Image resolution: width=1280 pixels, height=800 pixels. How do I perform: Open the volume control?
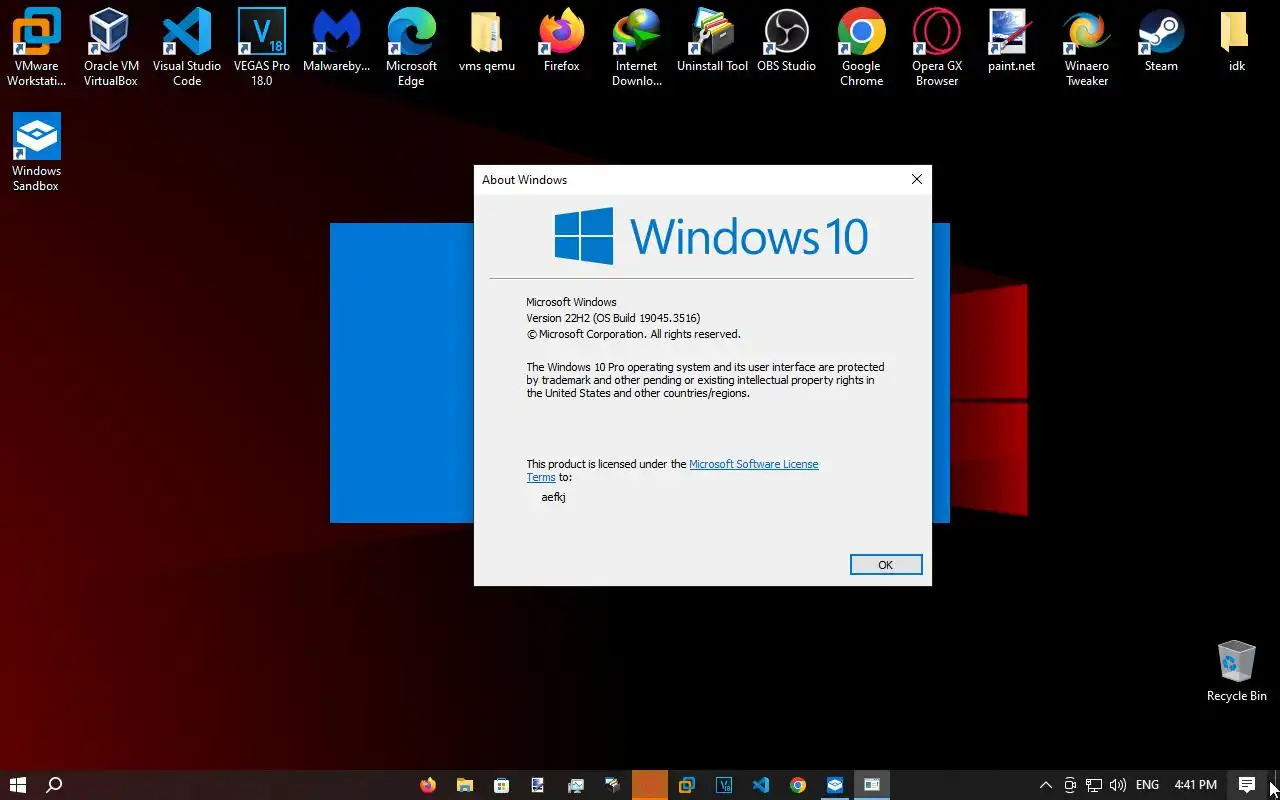tap(1118, 785)
